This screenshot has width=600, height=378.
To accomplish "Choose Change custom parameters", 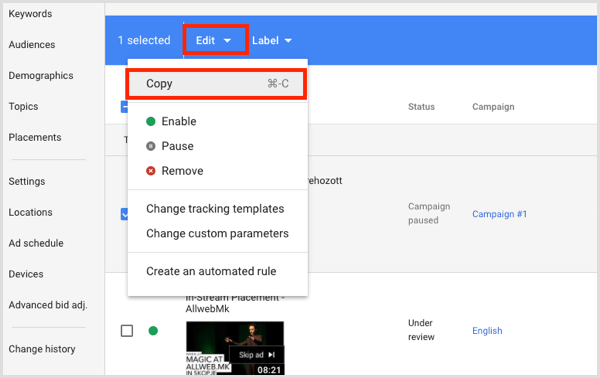I will [x=217, y=233].
